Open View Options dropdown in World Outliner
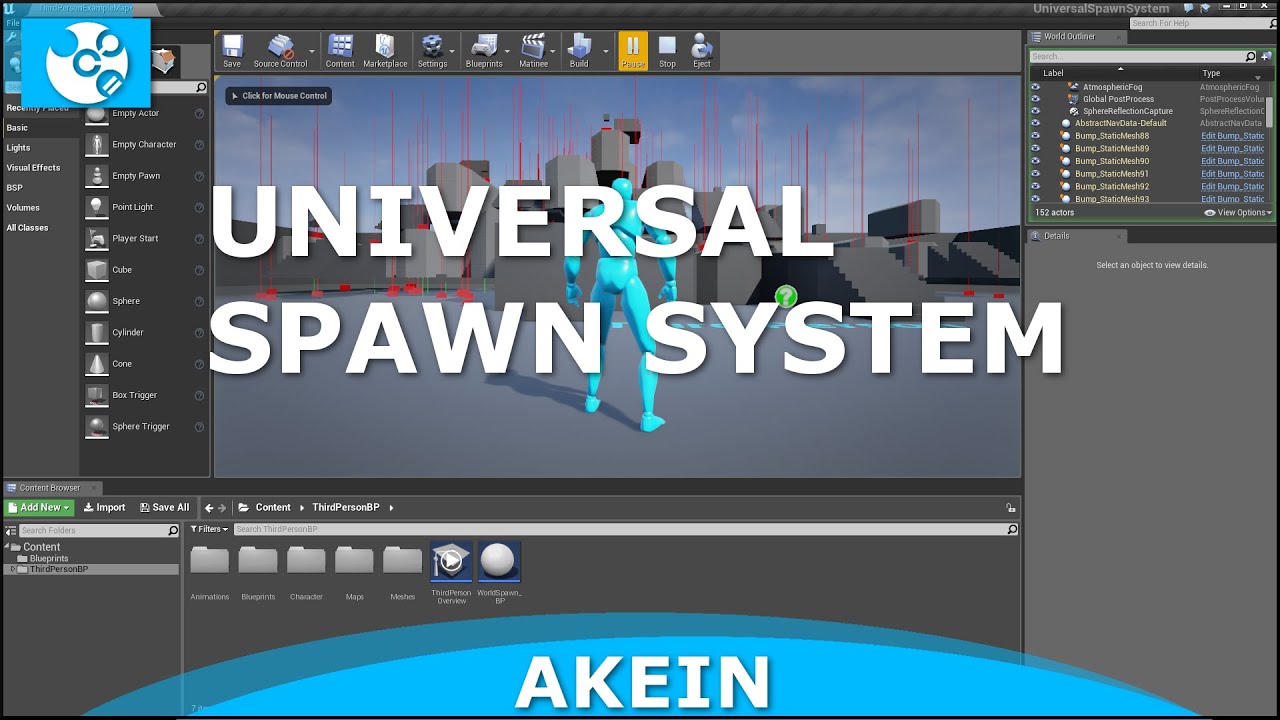1280x720 pixels. point(1238,213)
